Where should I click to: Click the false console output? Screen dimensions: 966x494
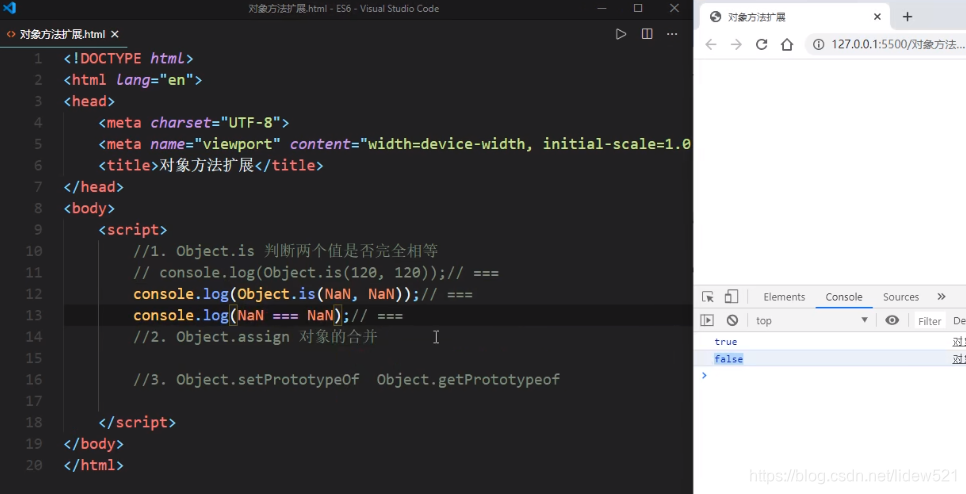[x=729, y=359]
